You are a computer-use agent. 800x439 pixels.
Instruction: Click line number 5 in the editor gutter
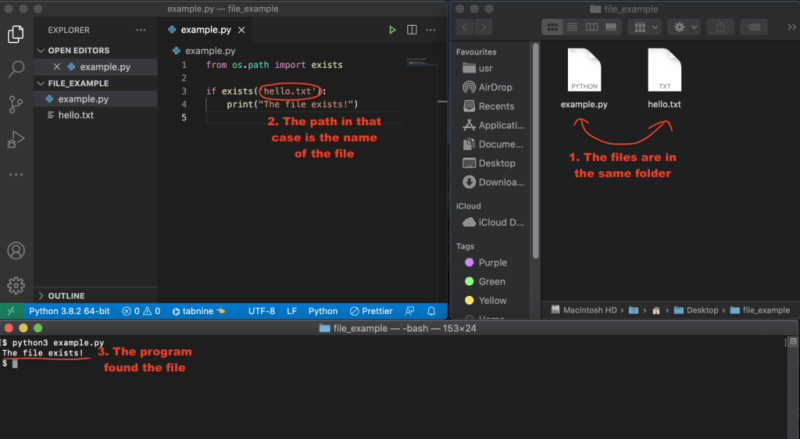click(184, 117)
